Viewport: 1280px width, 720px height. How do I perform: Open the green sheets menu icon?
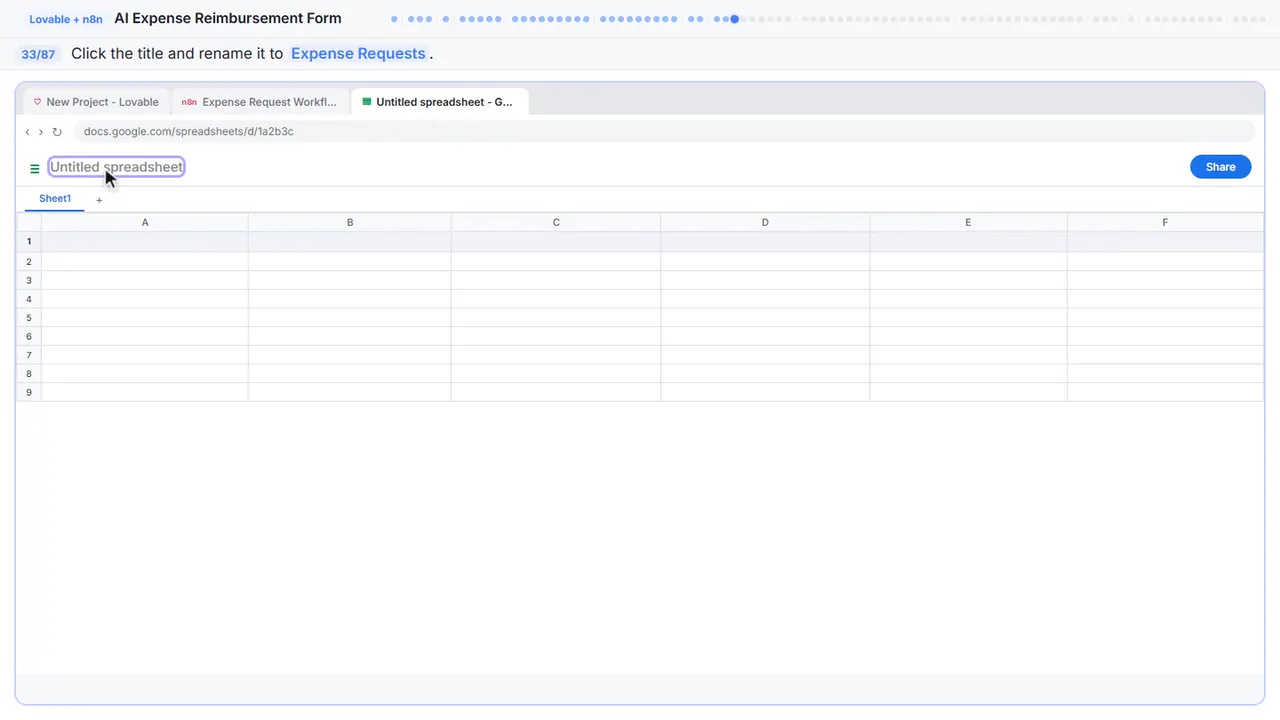35,169
